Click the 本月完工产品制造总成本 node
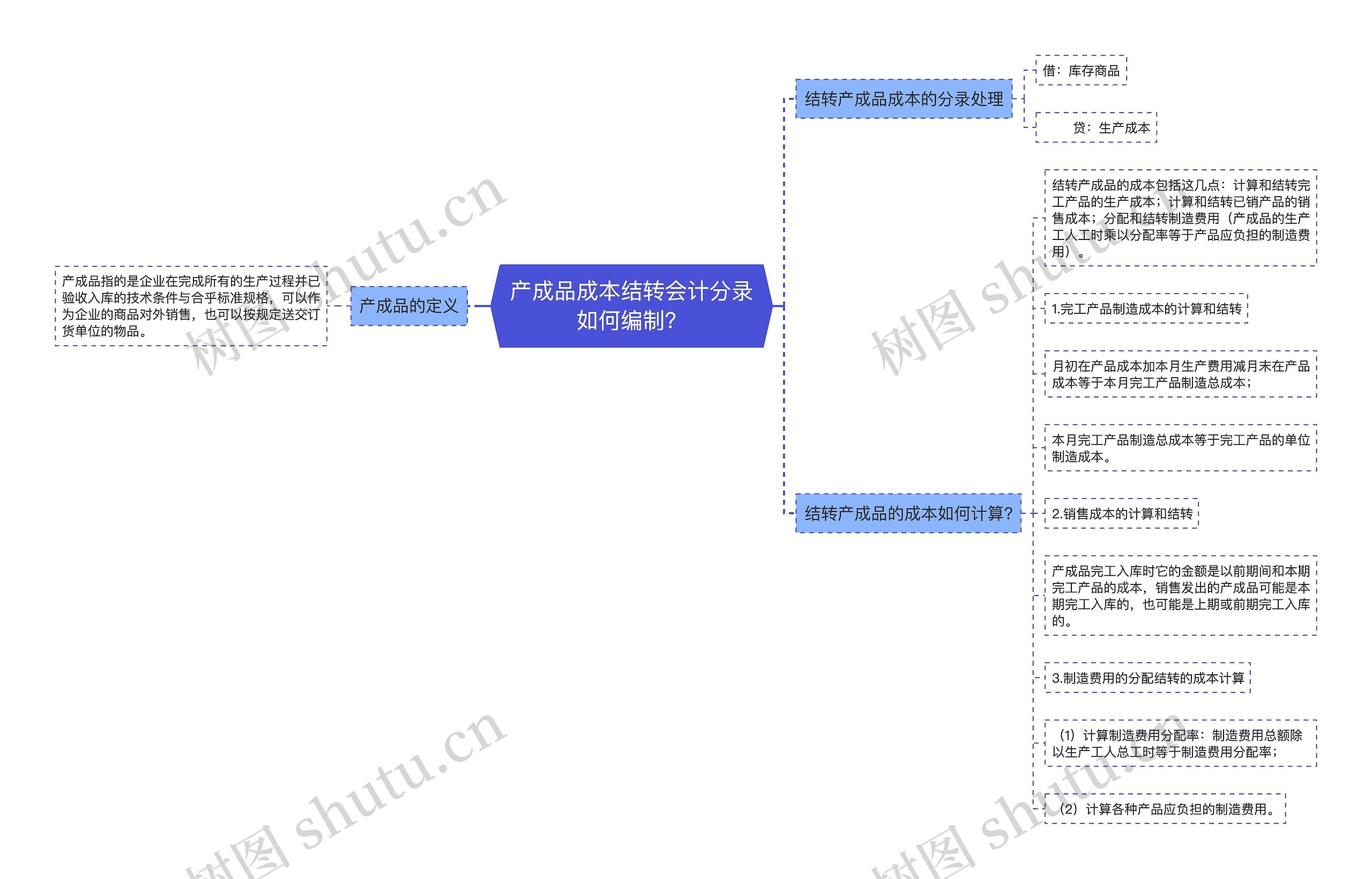The width and height of the screenshot is (1372, 879). [x=1181, y=448]
